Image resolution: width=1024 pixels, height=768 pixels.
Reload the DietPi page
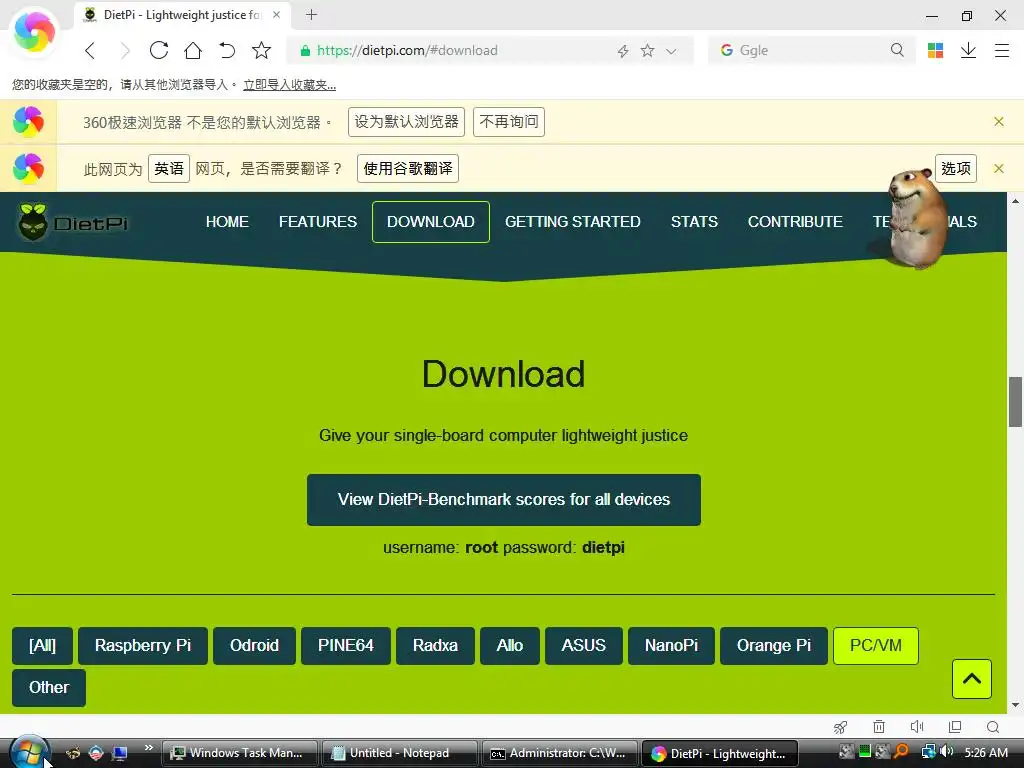159,50
